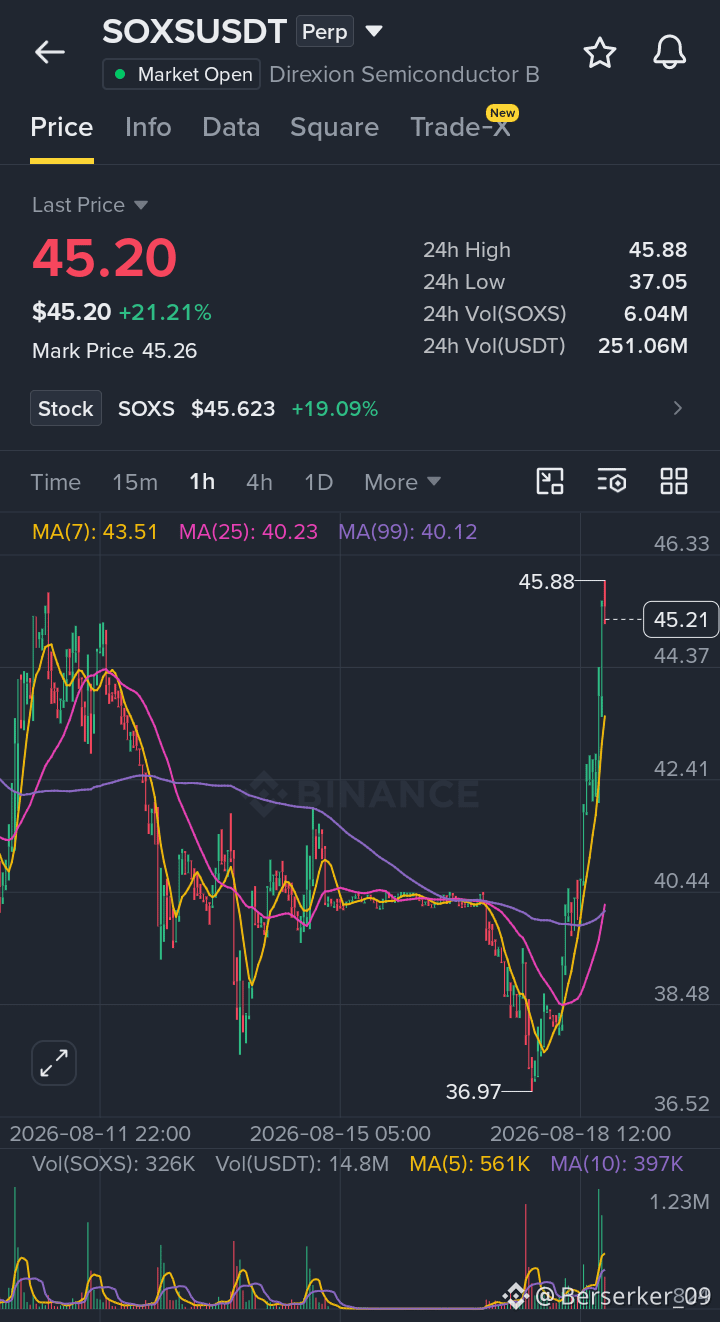Switch to the Price tab

[x=62, y=127]
